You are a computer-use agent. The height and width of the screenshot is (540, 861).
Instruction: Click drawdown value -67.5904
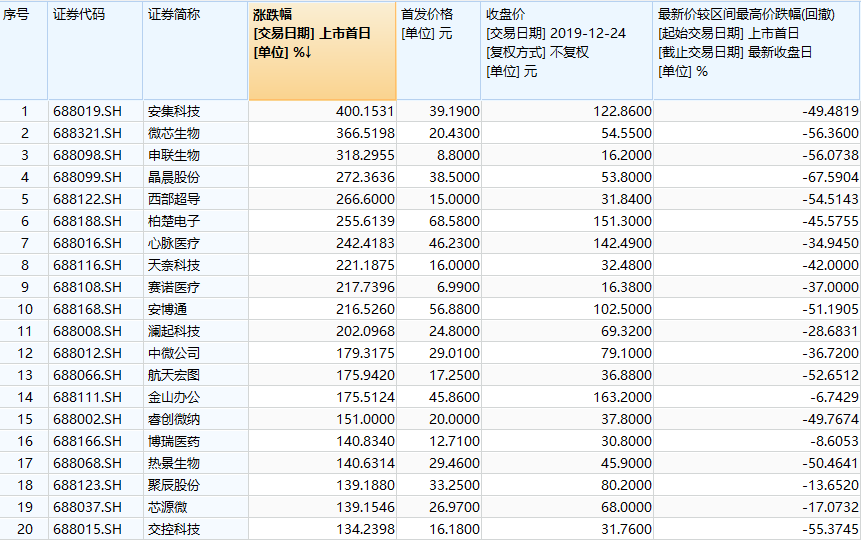(830, 177)
